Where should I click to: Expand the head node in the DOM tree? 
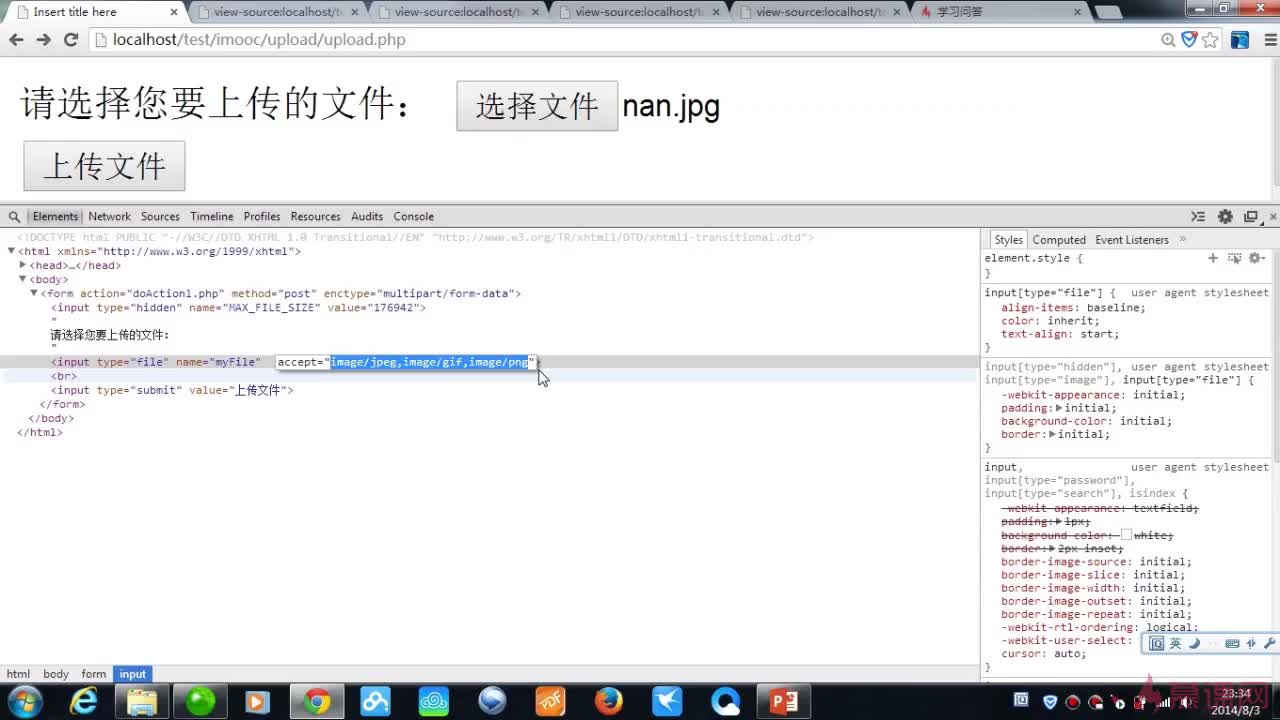[x=23, y=266]
